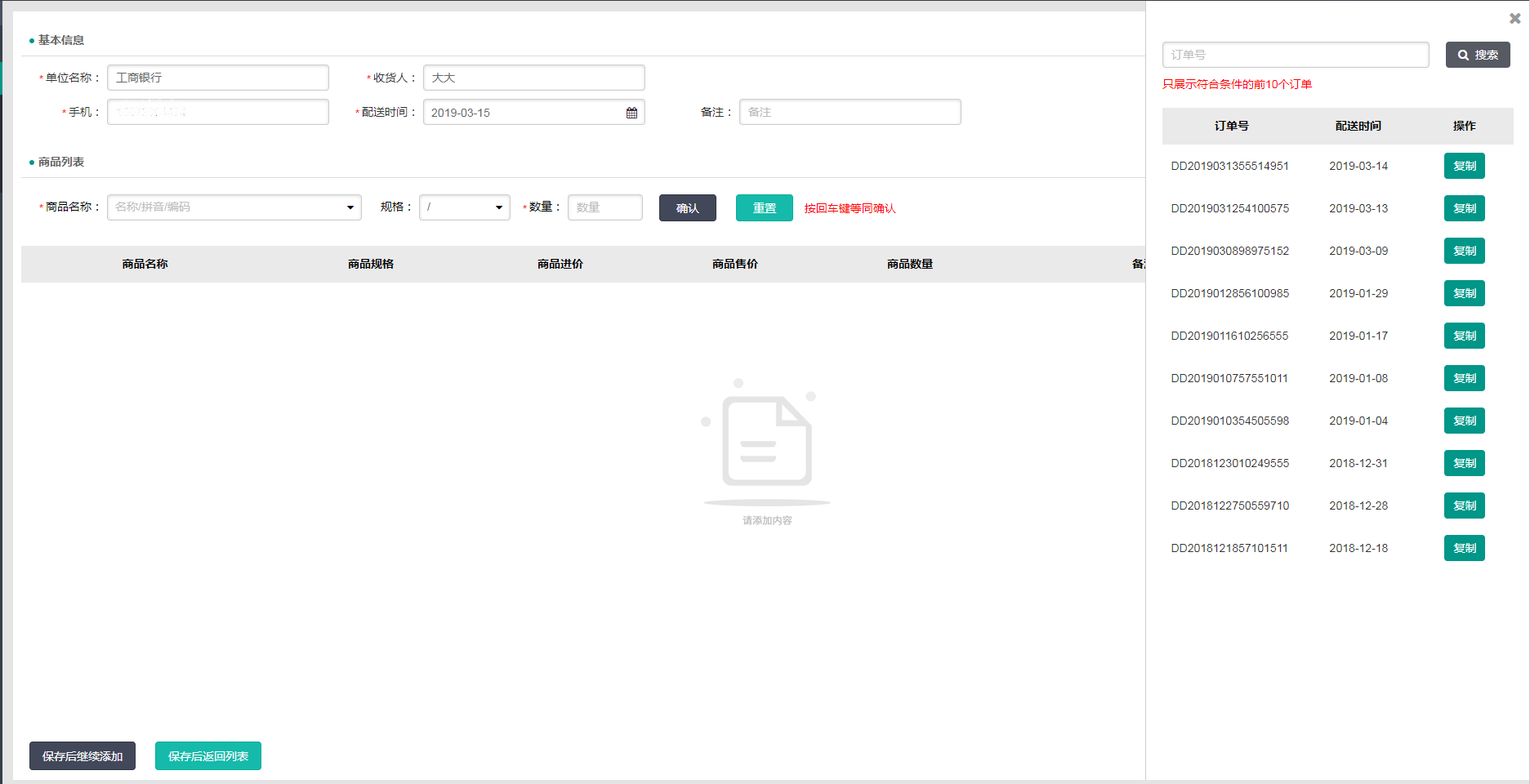Copy the order dated 2019-03-09

1464,251
